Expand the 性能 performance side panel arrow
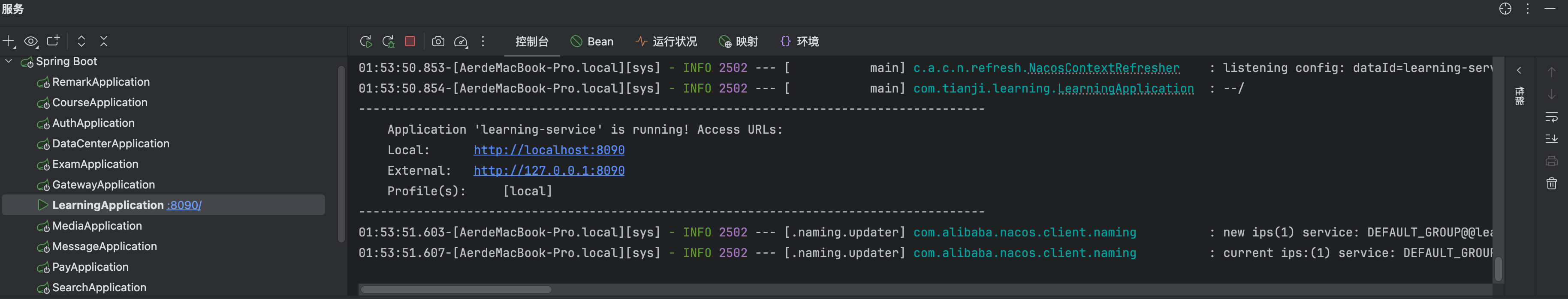Viewport: 1568px width, 299px height. [x=1519, y=71]
